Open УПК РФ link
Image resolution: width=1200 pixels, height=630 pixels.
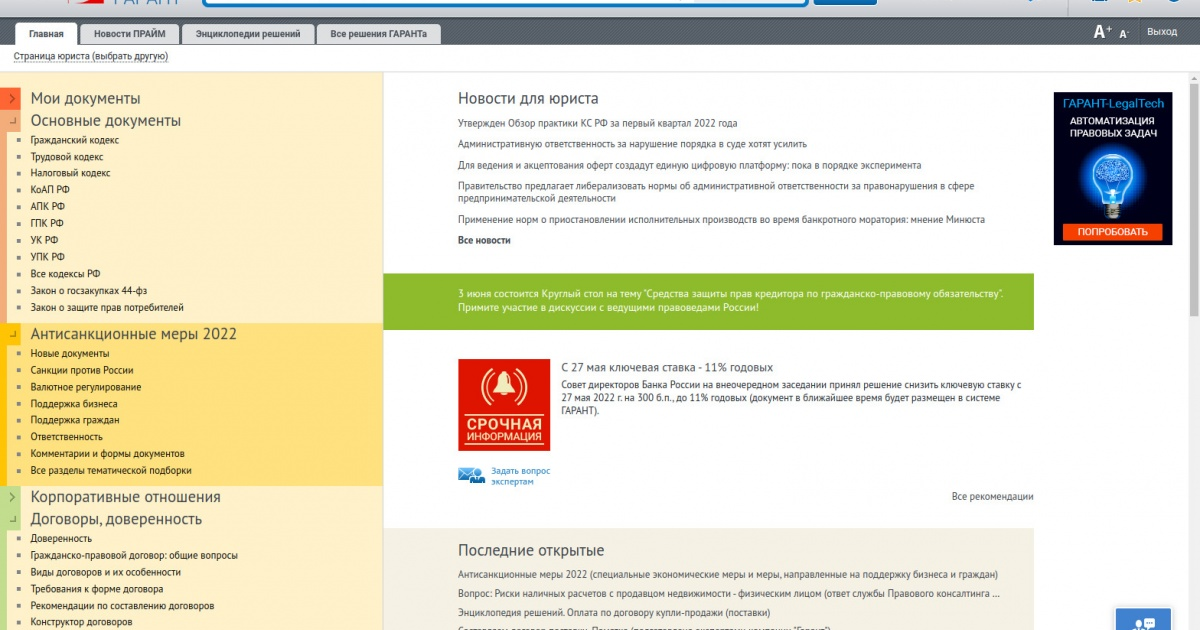[48, 257]
